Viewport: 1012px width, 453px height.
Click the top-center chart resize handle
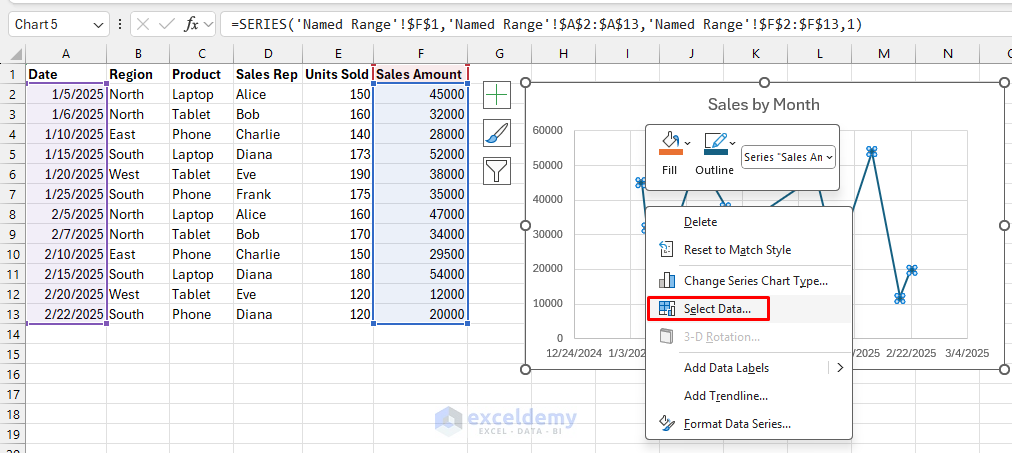coord(764,82)
